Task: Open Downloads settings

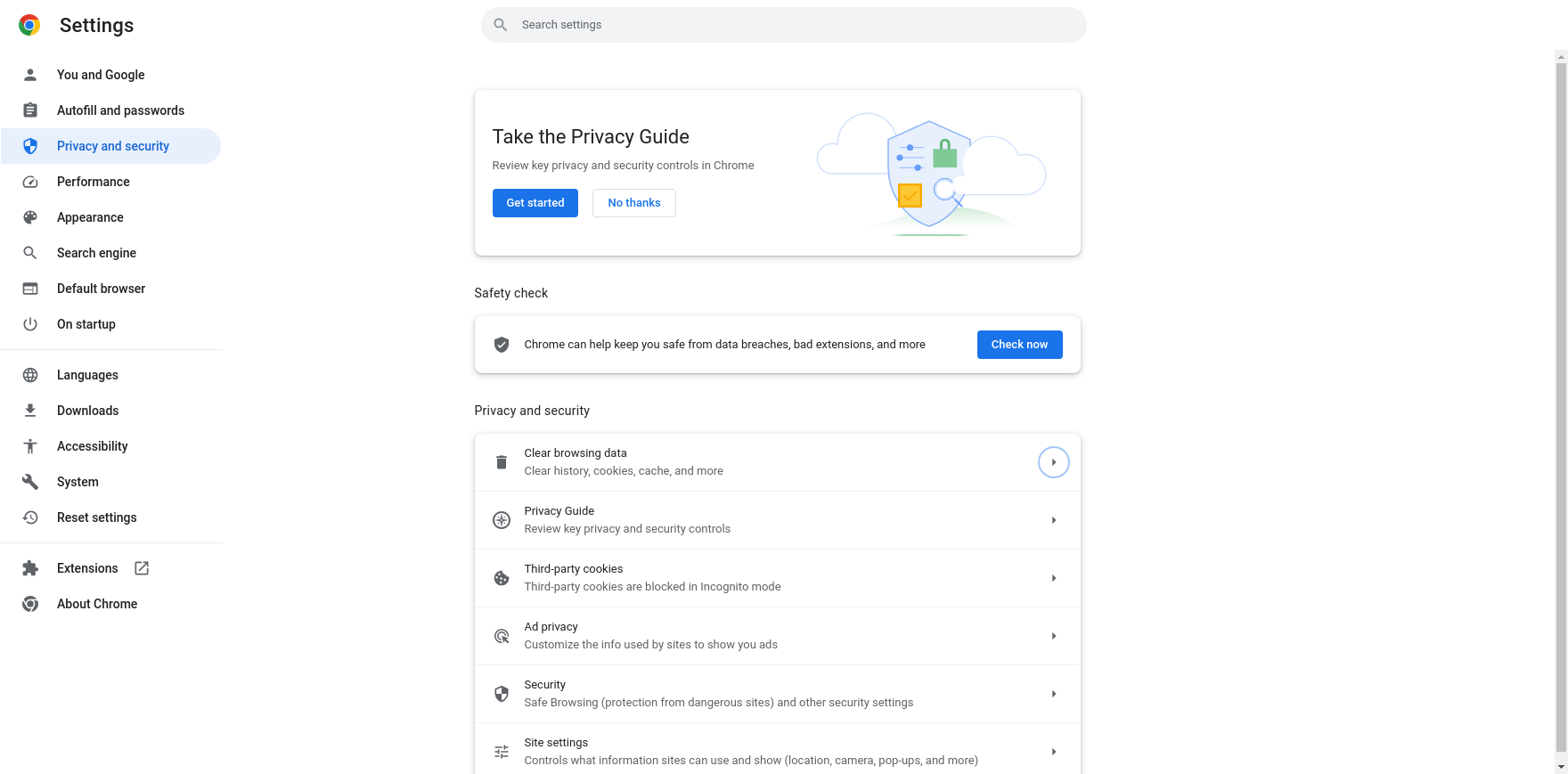Action: [x=110, y=411]
